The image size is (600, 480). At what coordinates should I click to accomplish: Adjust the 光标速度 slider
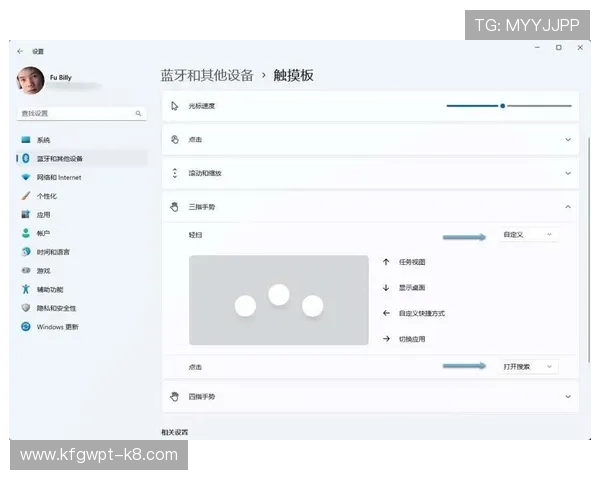[x=509, y=106]
